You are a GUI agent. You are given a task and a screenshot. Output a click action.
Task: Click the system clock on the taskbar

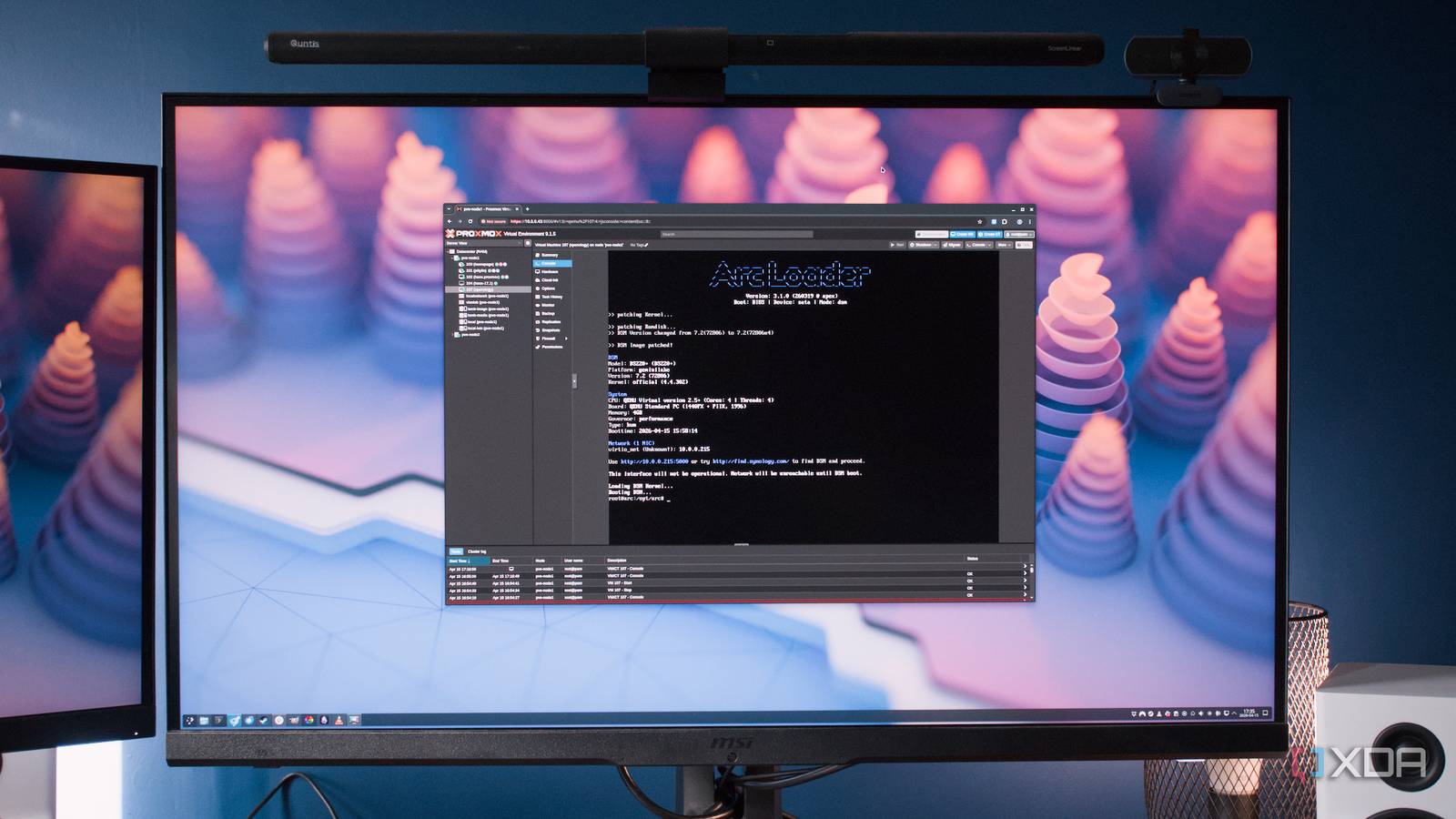point(1249,713)
